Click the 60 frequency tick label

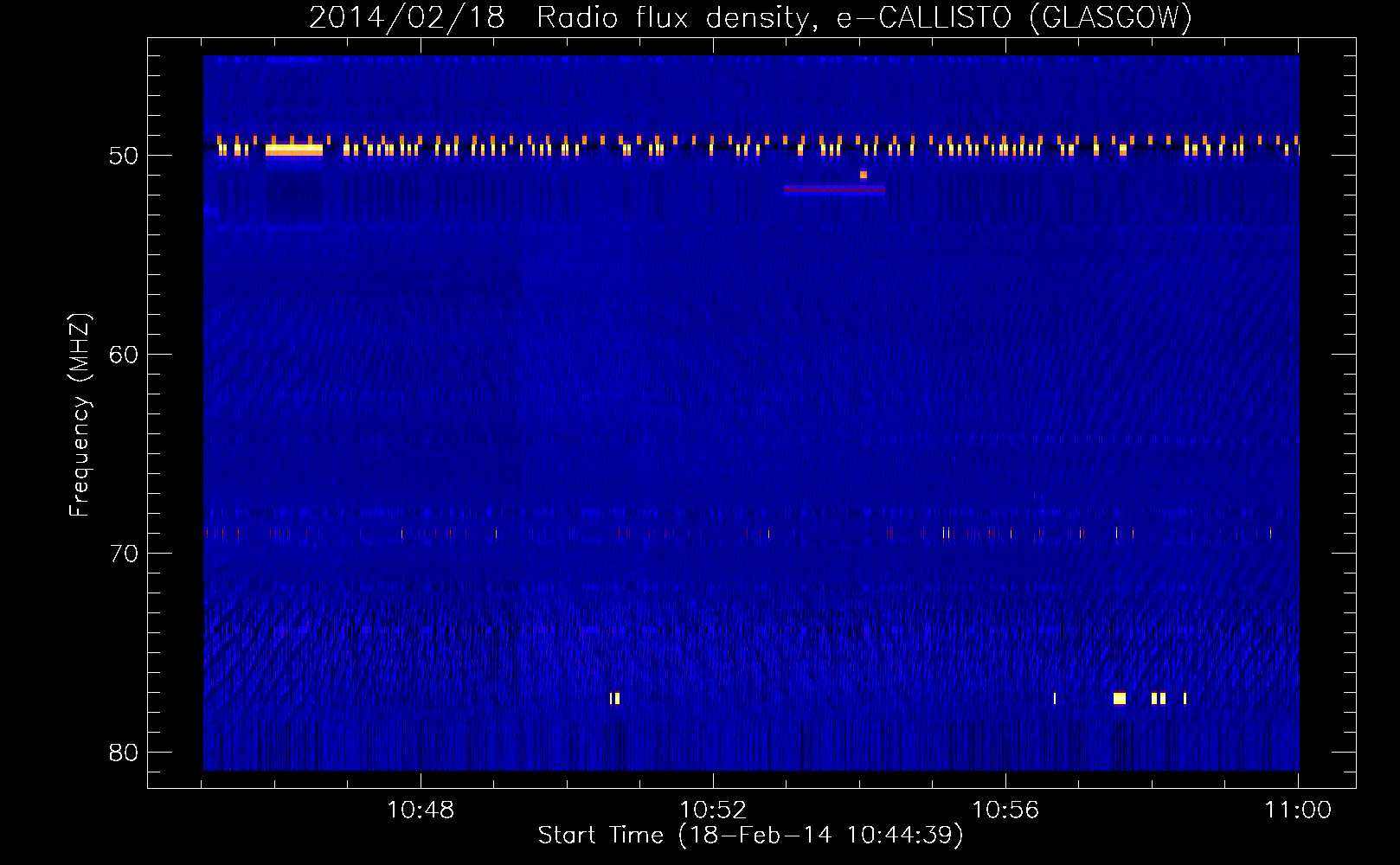pyautogui.click(x=124, y=355)
